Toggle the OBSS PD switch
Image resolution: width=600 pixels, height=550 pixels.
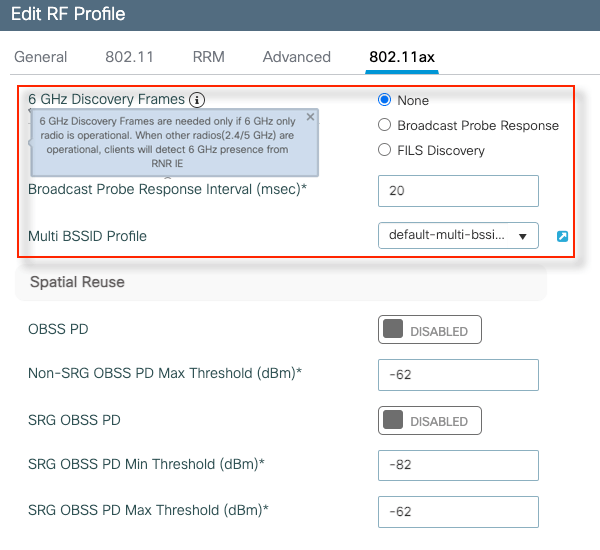(x=429, y=329)
